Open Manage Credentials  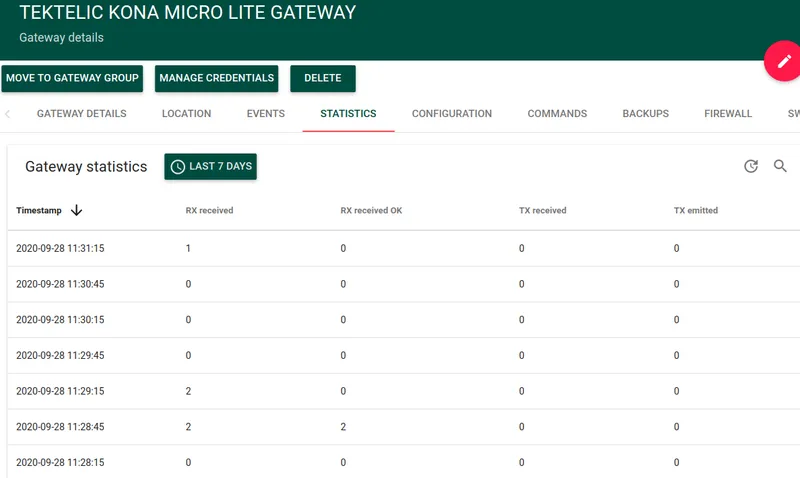(x=216, y=78)
